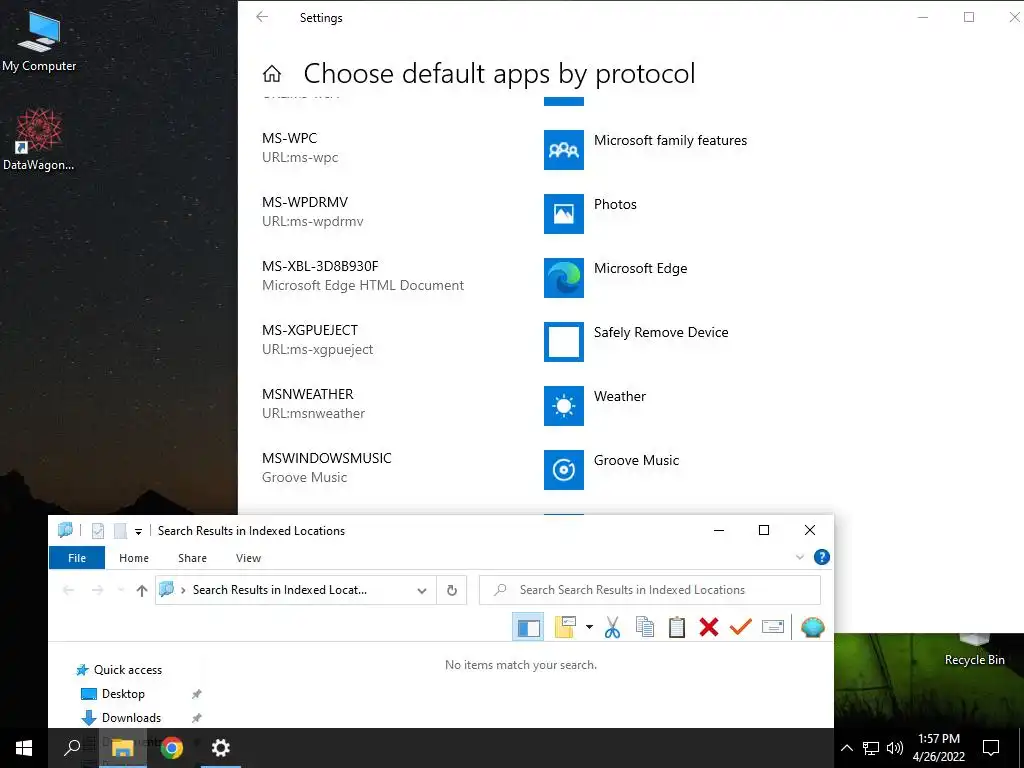The height and width of the screenshot is (768, 1024).
Task: Select Groove Music default app for MSWINDOWSMUSIC
Action: click(x=636, y=460)
